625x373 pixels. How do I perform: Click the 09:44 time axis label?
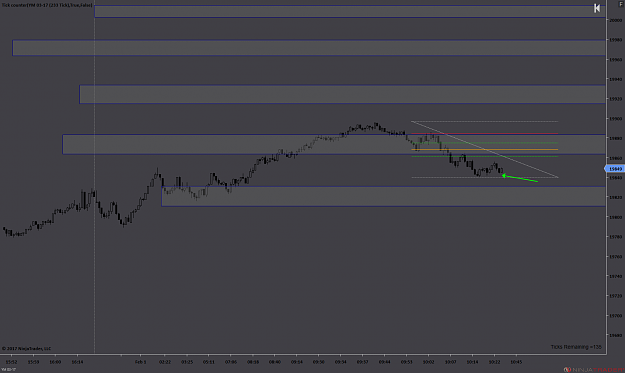click(x=385, y=362)
